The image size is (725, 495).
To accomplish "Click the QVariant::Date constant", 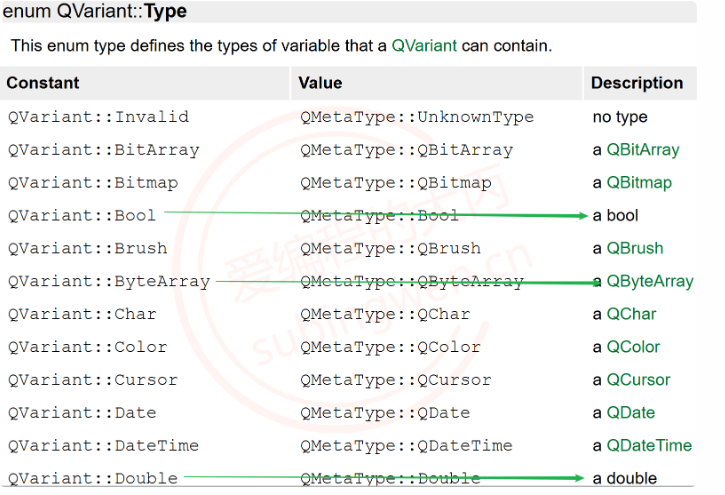I will point(82,413).
